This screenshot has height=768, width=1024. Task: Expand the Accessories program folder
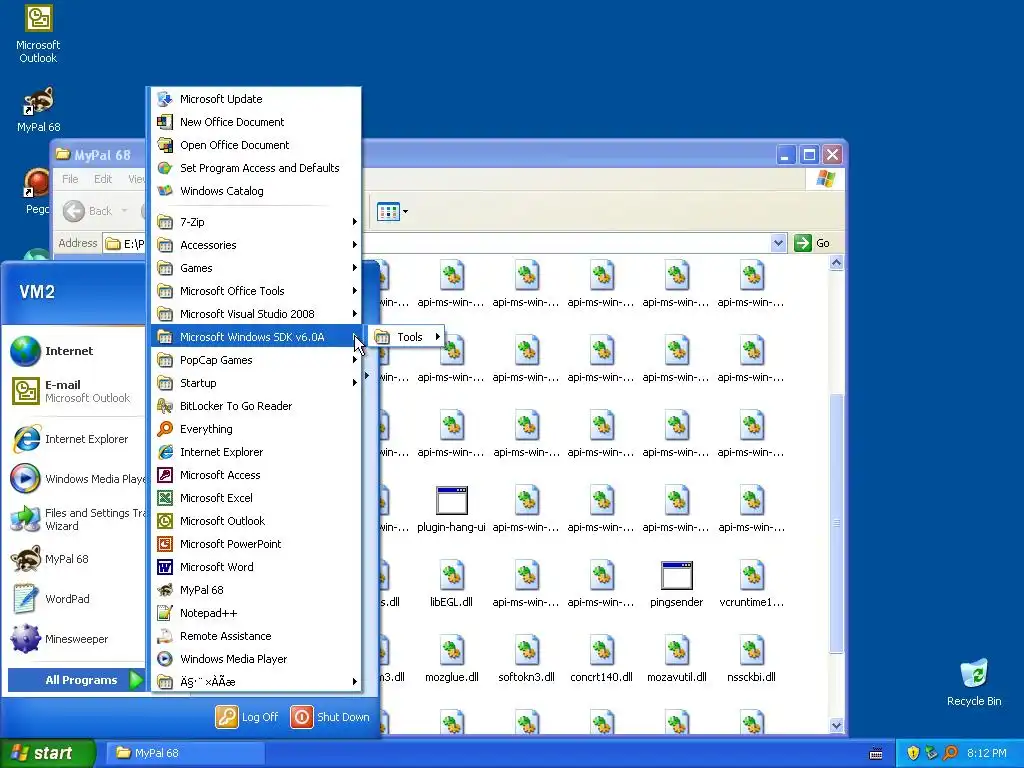point(256,245)
